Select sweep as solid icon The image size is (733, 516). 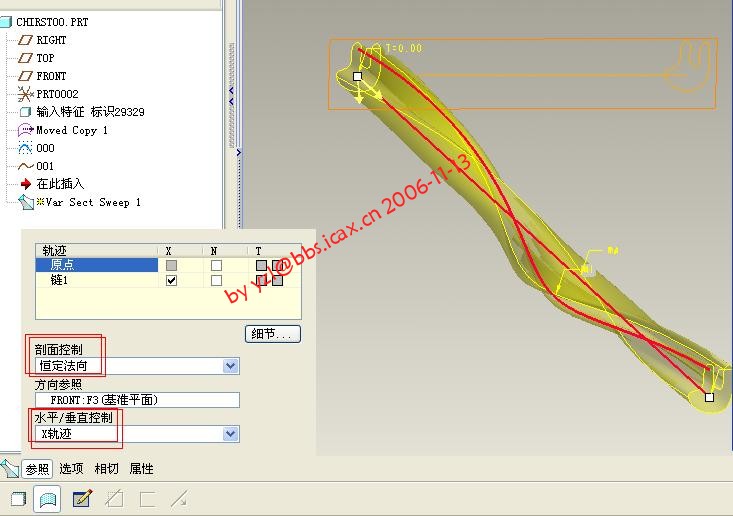pyautogui.click(x=18, y=499)
